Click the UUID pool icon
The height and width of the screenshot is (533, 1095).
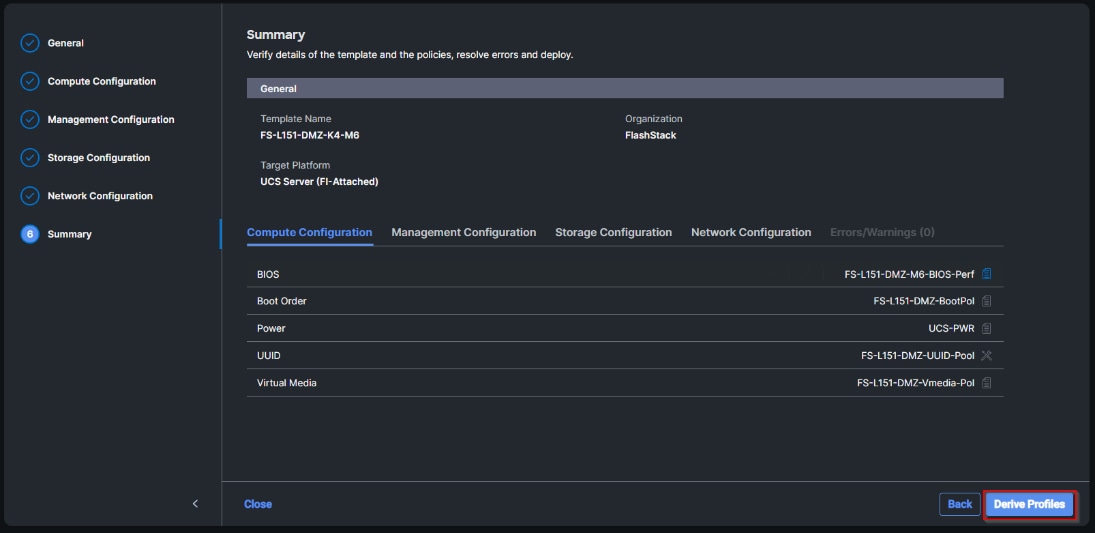(987, 355)
